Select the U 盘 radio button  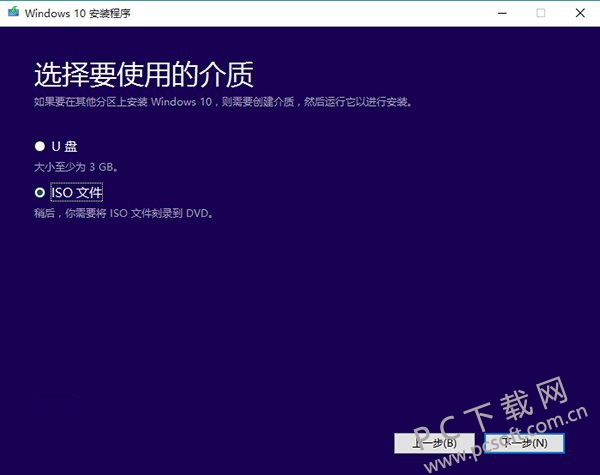(40, 146)
